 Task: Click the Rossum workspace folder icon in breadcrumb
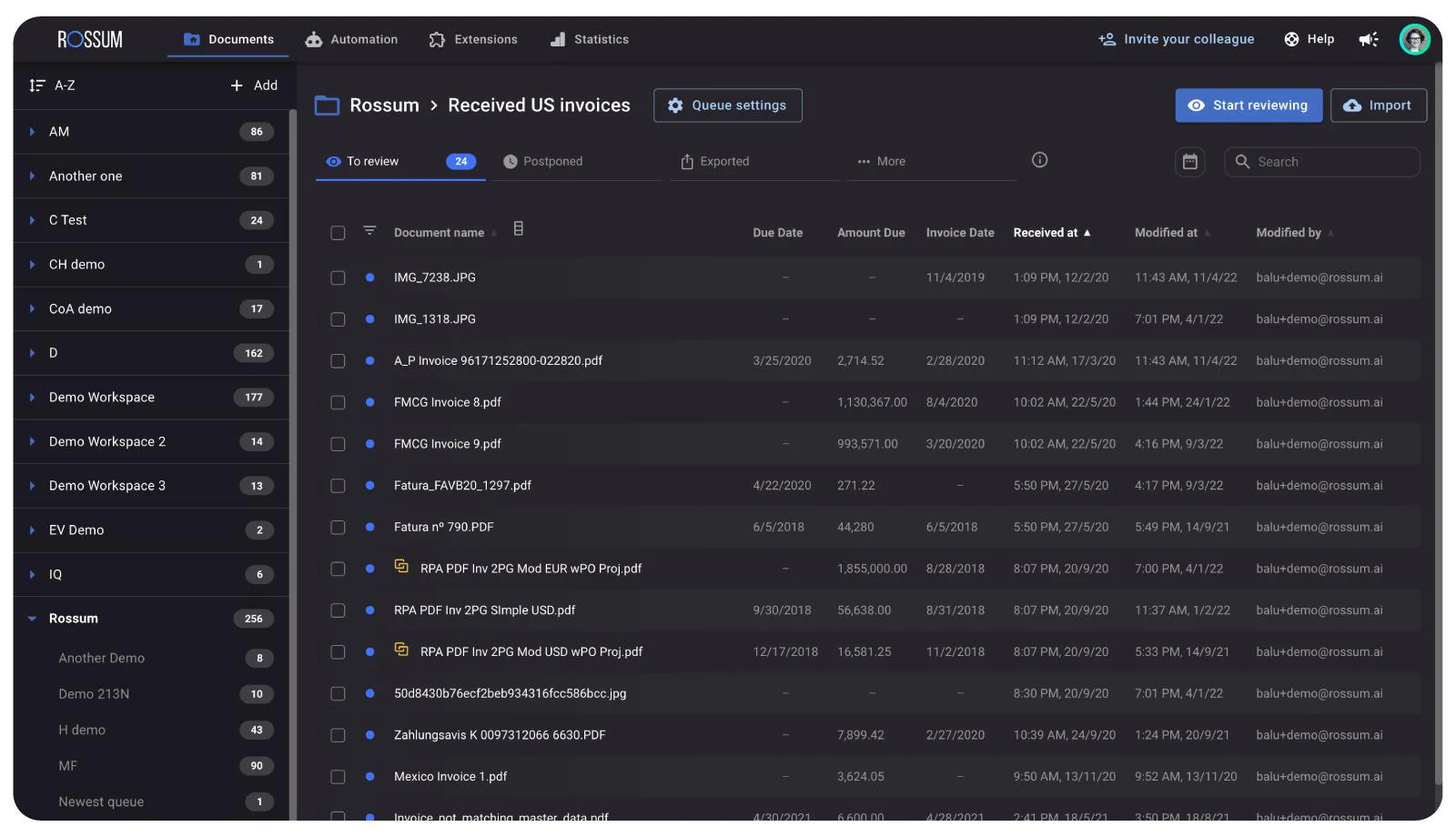[x=327, y=106]
